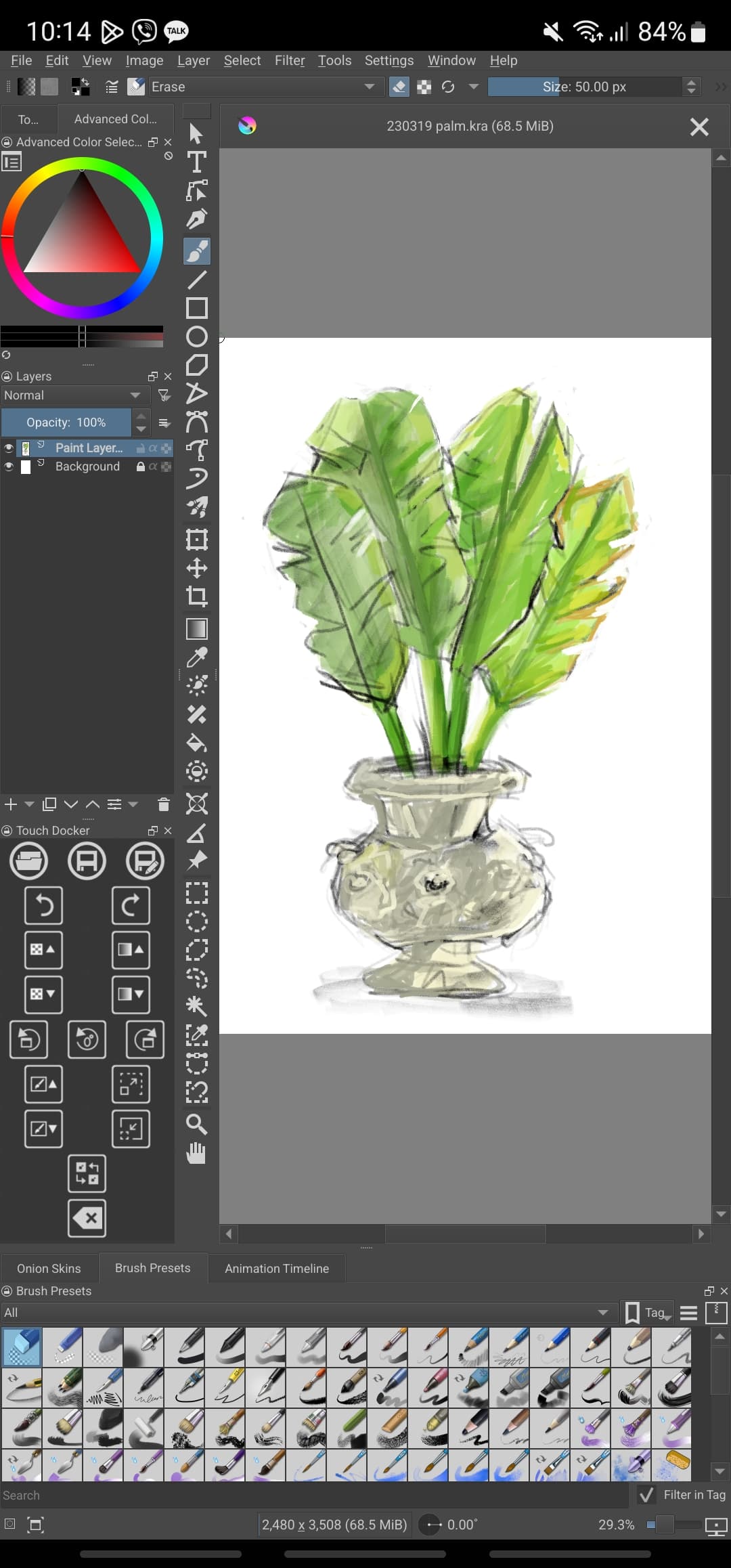Image resolution: width=731 pixels, height=1568 pixels.
Task: Select the Ellipse tool
Action: pyautogui.click(x=196, y=336)
